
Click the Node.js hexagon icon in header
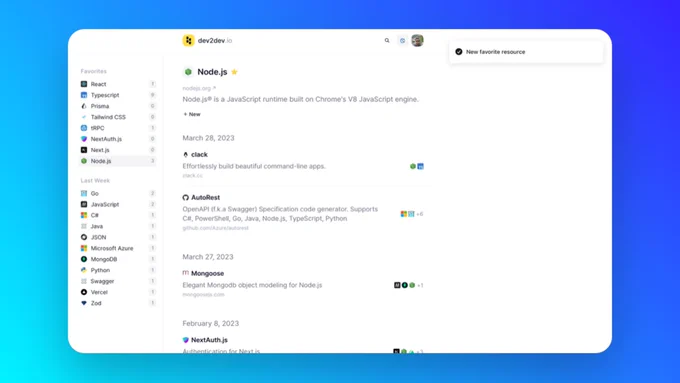[188, 72]
